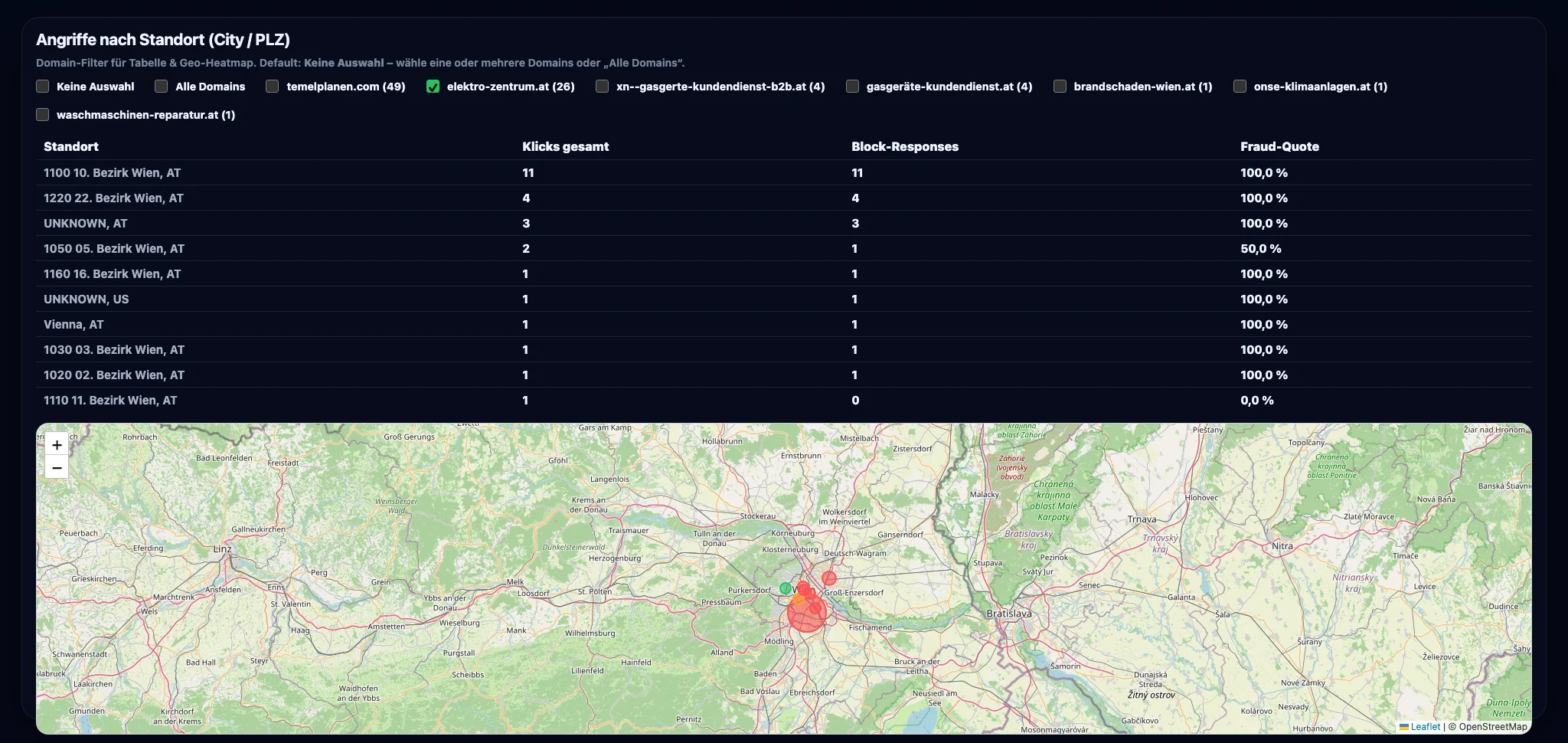Zoom in on the geo-heatmap

click(57, 444)
